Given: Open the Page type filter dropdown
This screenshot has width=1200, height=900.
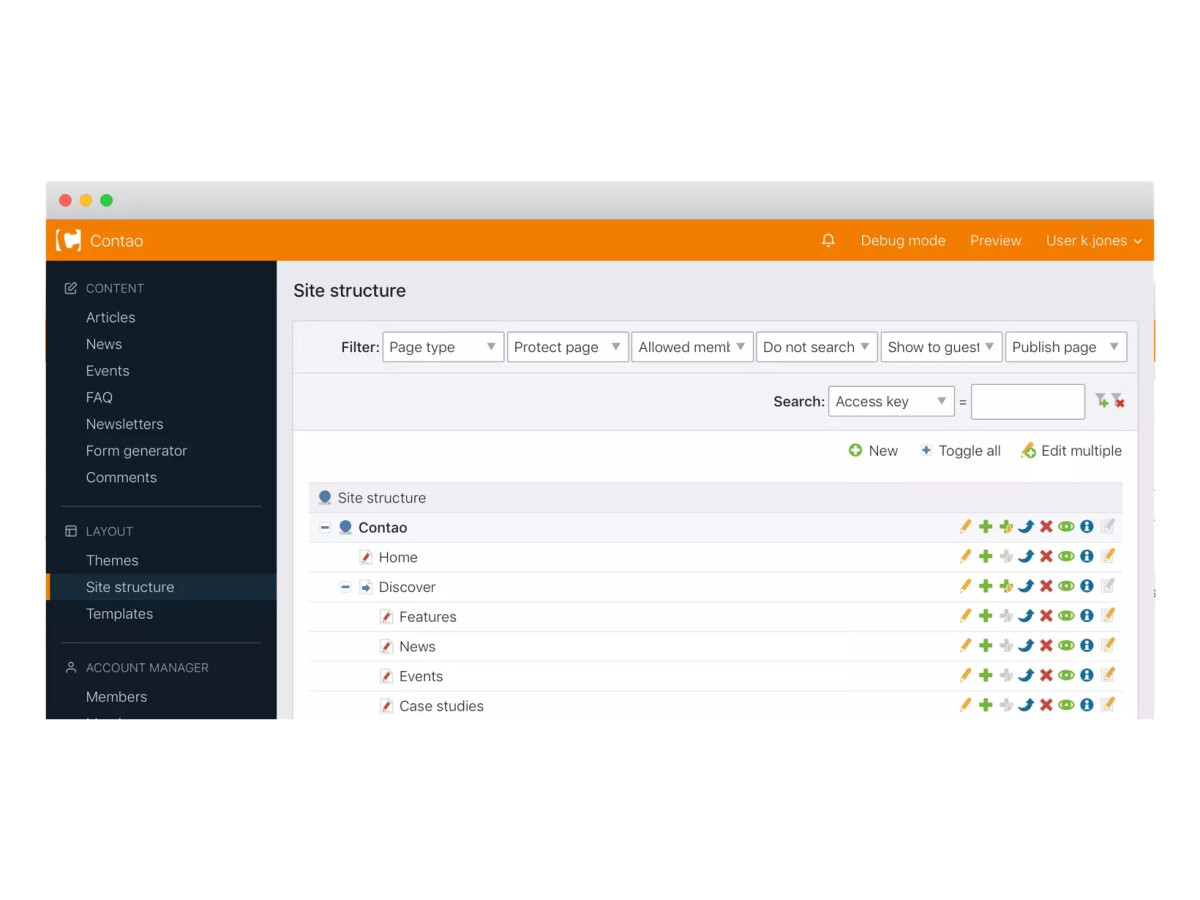Looking at the screenshot, I should pos(442,347).
